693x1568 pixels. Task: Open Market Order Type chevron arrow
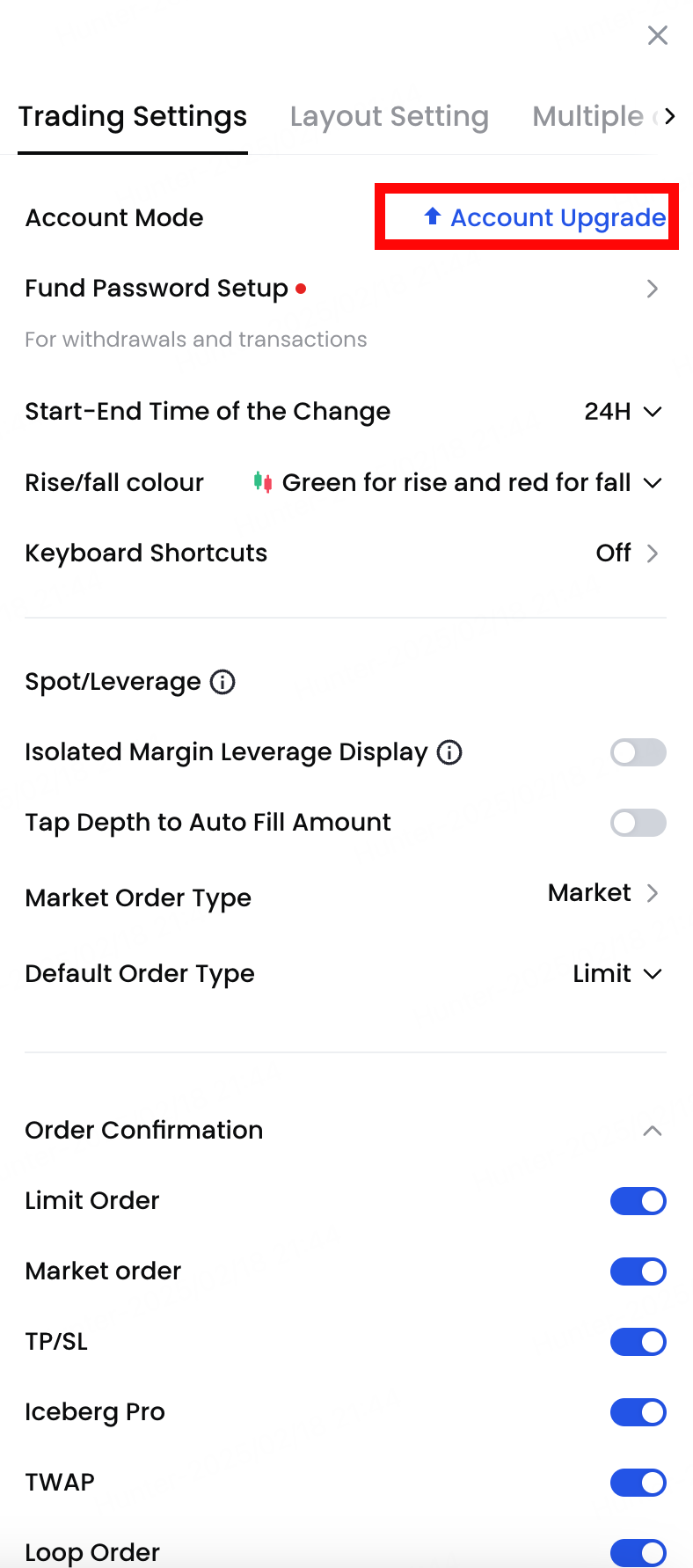pos(652,893)
